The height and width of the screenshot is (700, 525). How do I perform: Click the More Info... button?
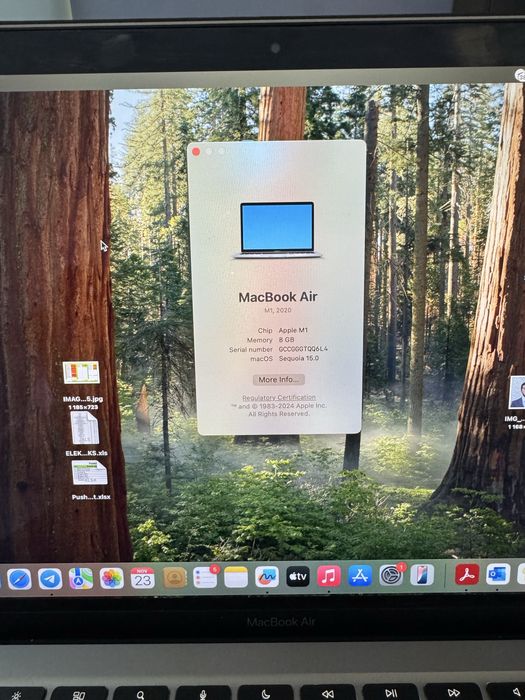click(279, 379)
